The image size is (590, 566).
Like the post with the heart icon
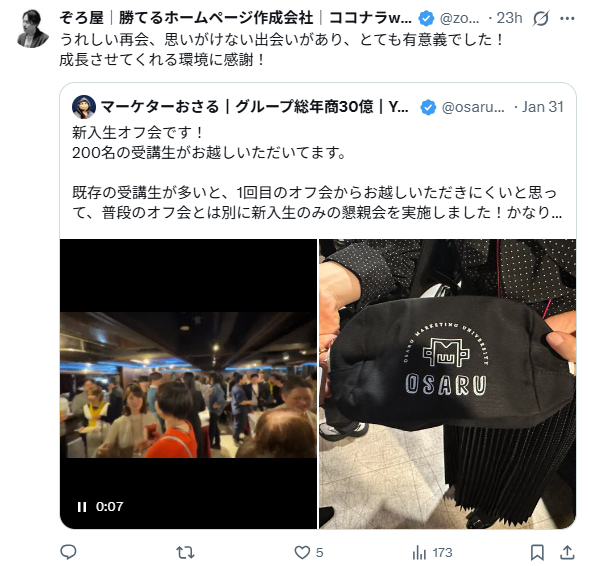pyautogui.click(x=301, y=552)
